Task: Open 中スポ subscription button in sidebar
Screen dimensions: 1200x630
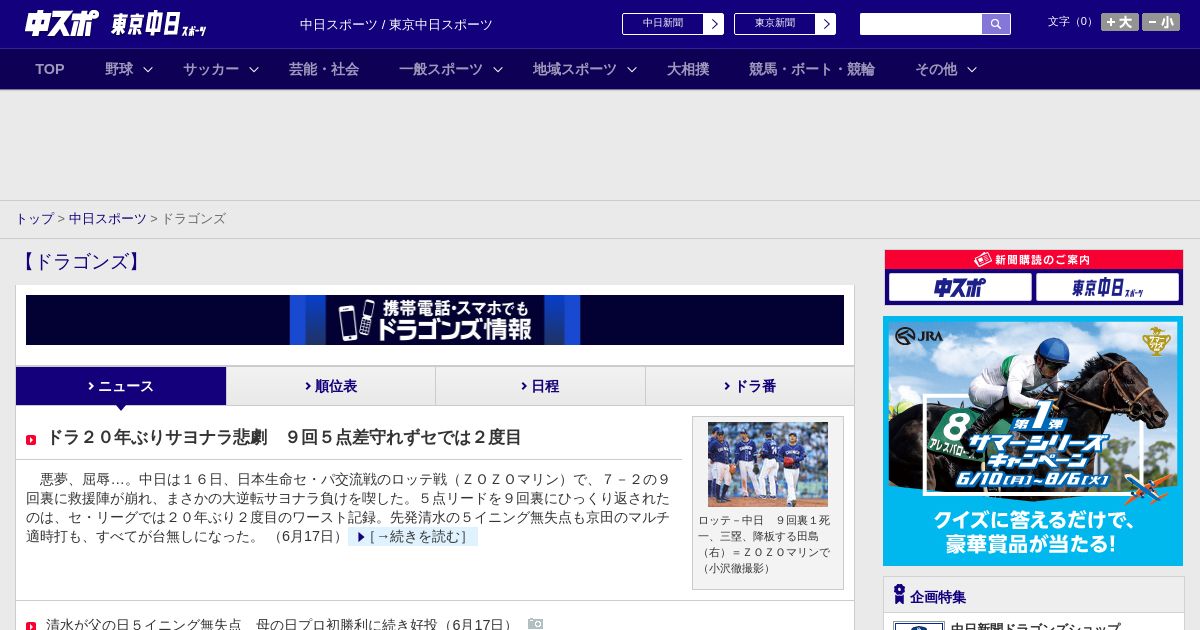Action: [x=960, y=287]
